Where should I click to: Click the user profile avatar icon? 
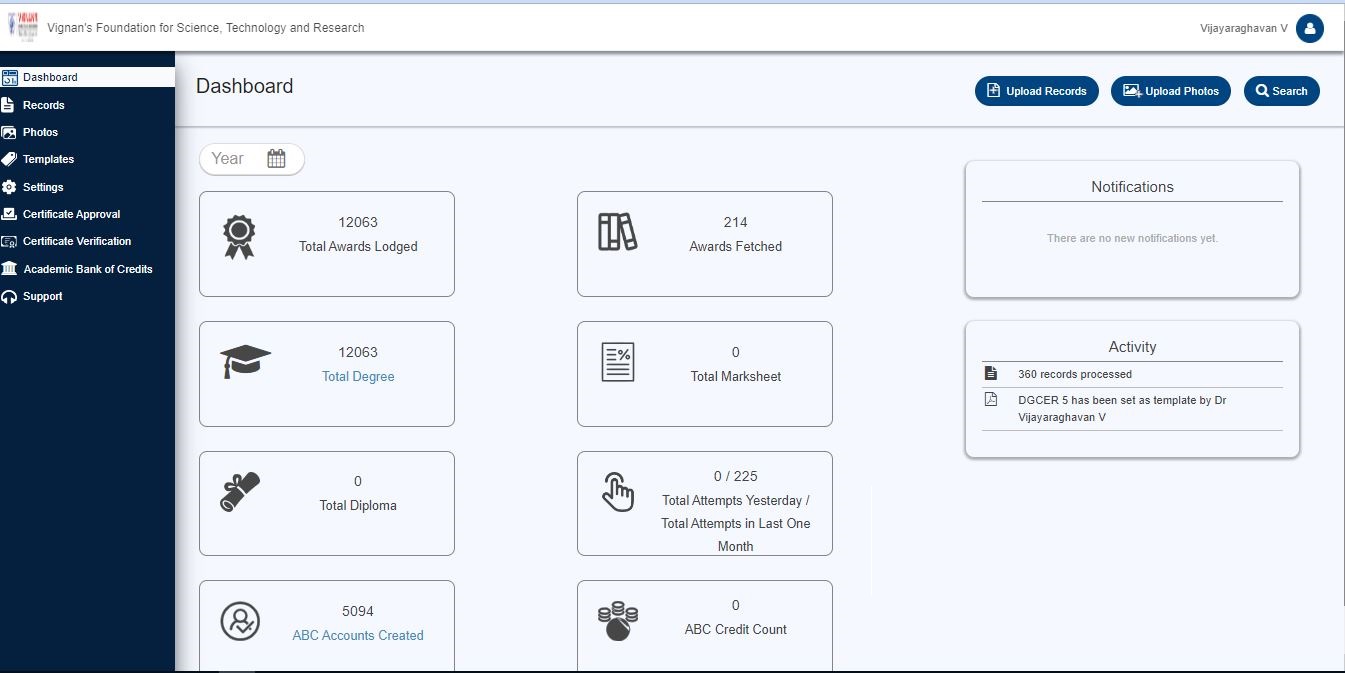tap(1309, 29)
